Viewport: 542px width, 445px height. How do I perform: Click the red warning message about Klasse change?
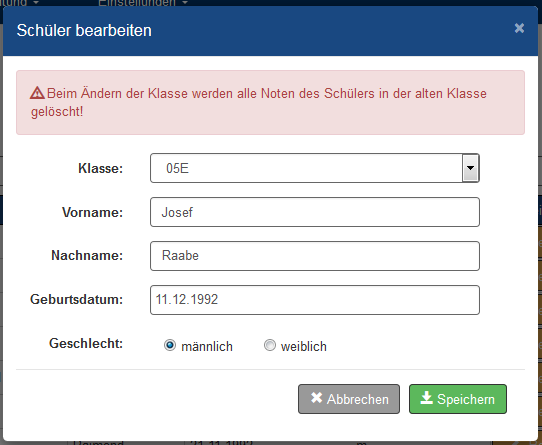point(270,102)
